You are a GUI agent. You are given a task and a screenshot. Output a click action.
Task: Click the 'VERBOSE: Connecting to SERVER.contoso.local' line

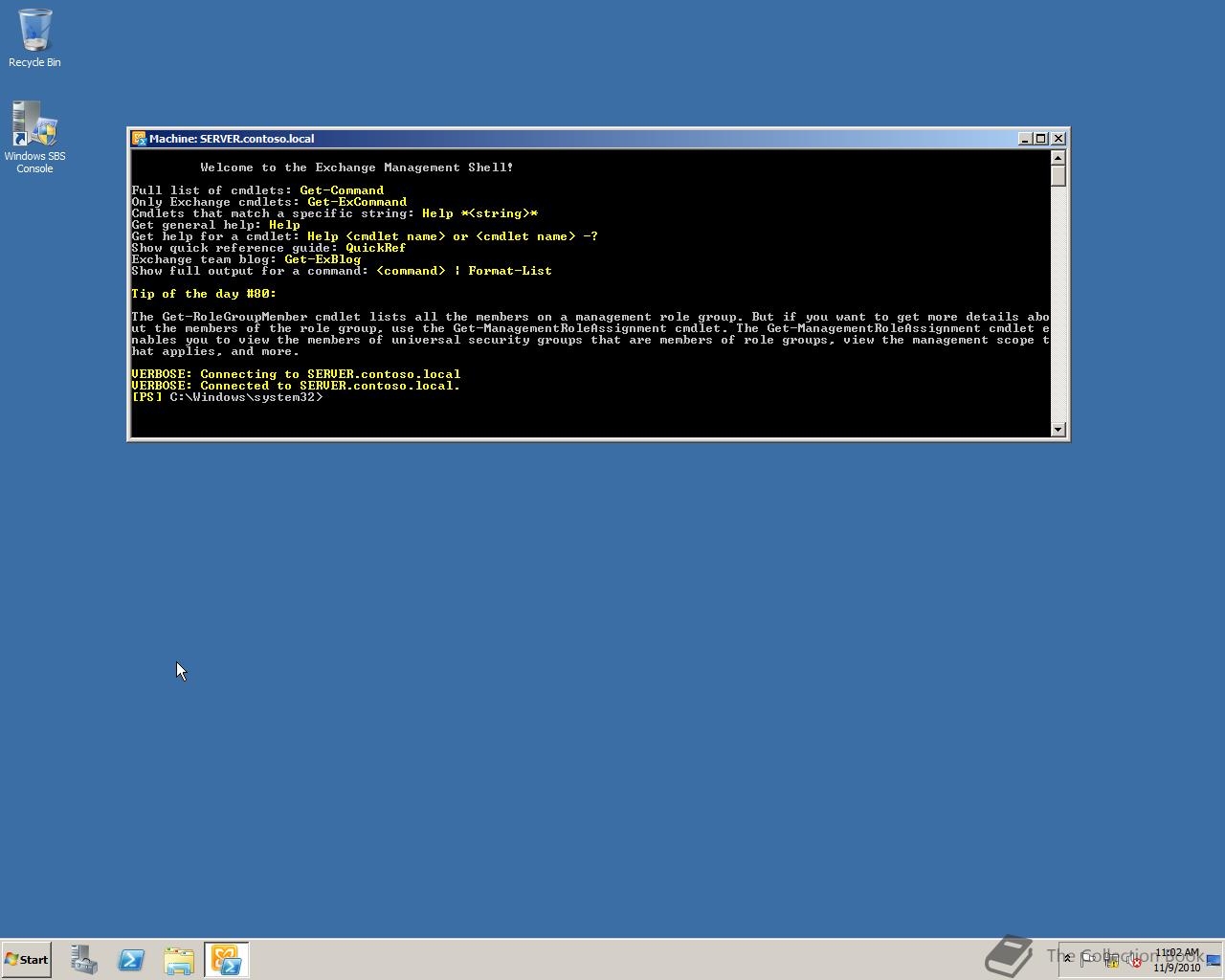[296, 374]
